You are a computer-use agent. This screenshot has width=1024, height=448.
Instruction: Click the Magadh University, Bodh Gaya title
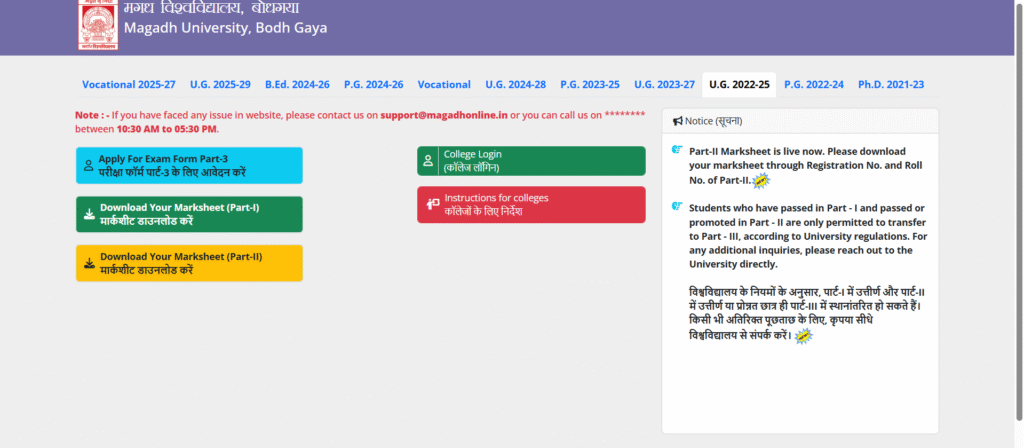pos(225,28)
